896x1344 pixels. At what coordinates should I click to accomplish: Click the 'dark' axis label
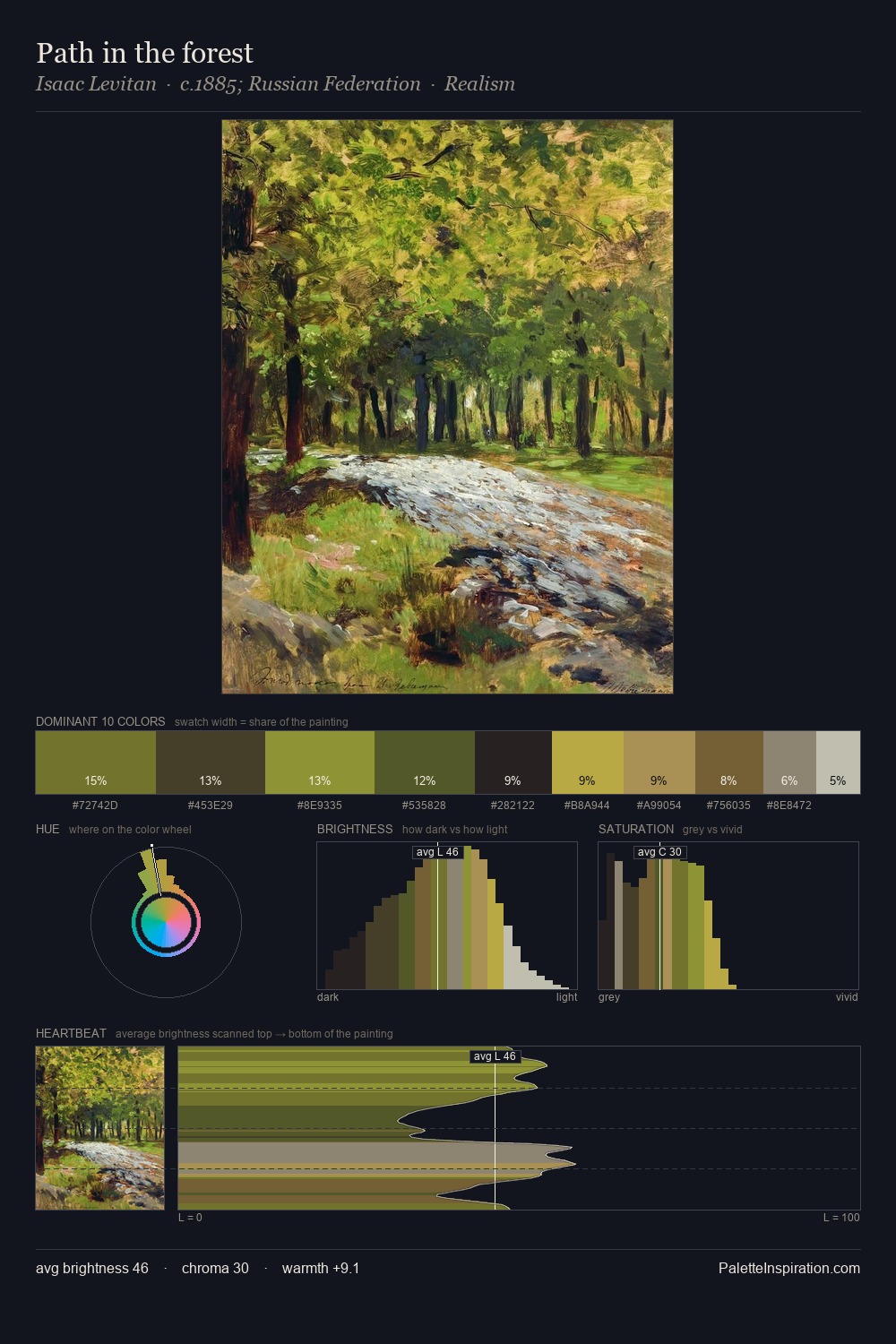[328, 997]
